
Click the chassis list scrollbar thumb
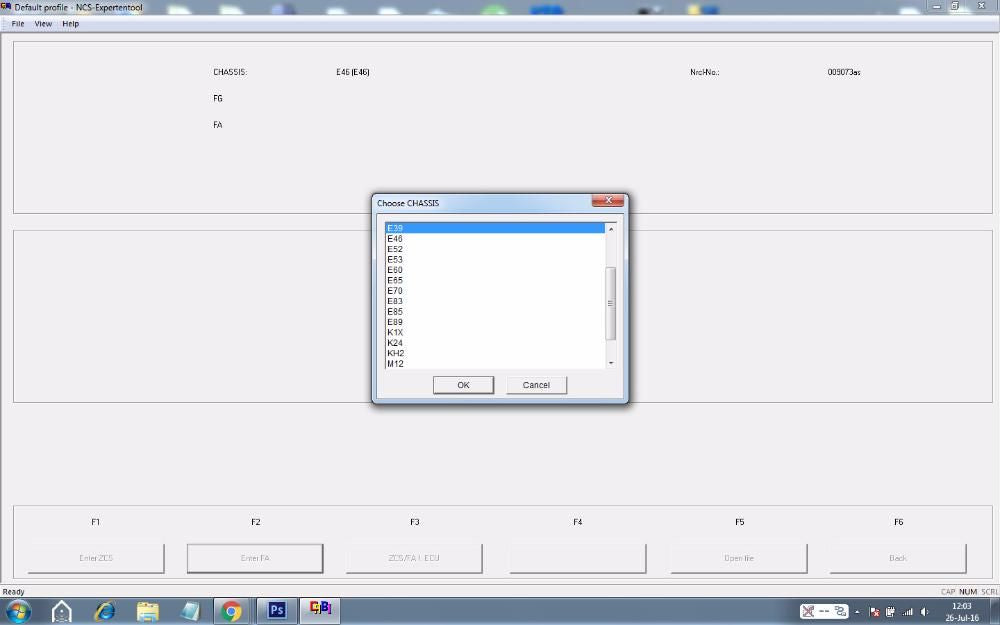[x=611, y=303]
